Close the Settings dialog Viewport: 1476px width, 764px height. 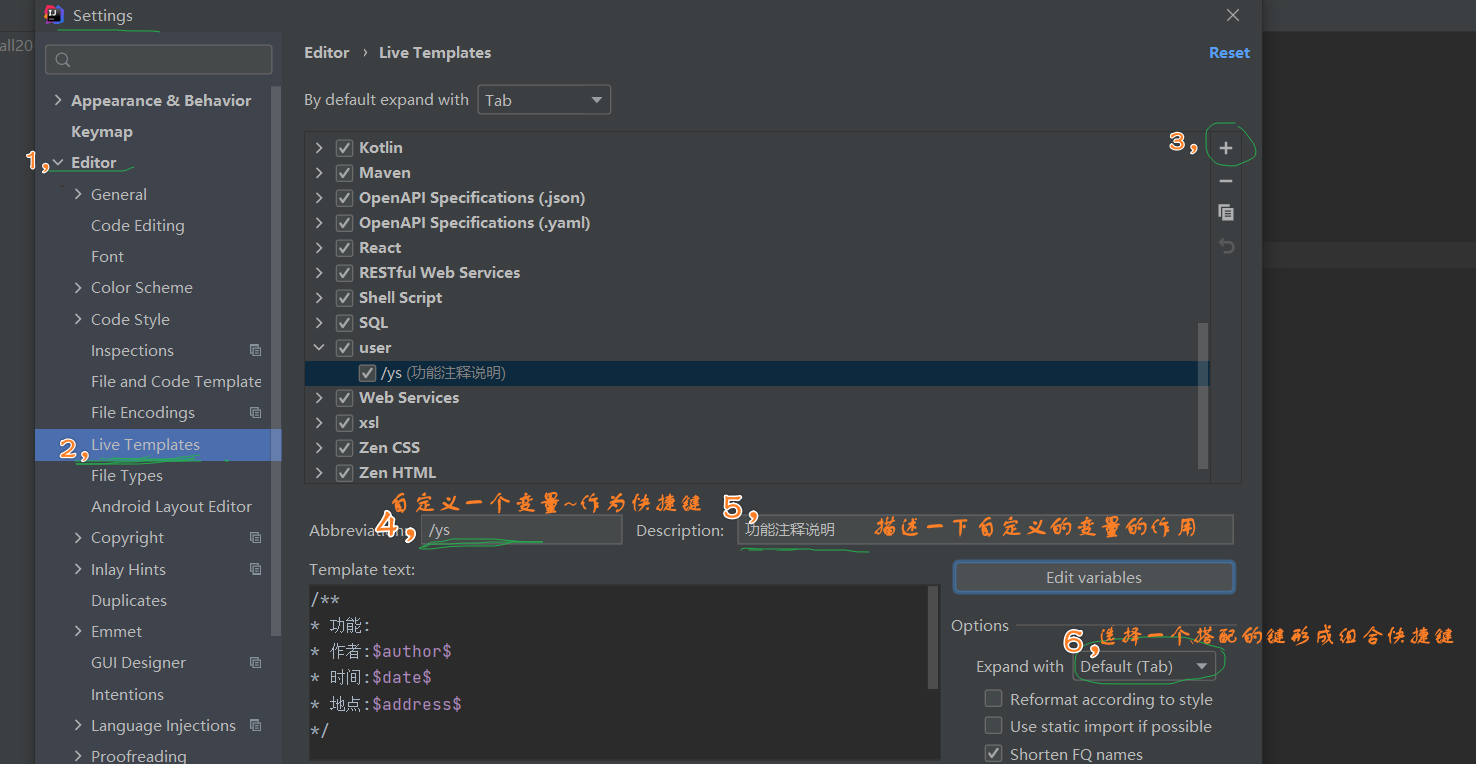(x=1233, y=15)
